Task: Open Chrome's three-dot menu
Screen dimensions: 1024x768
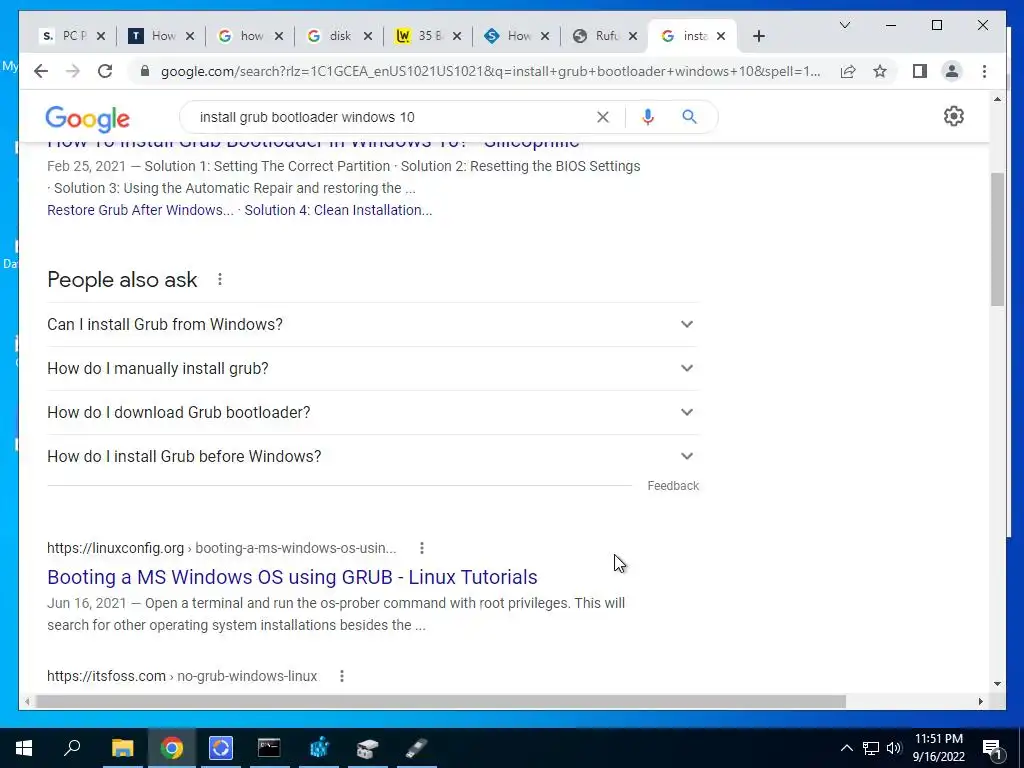Action: click(984, 71)
